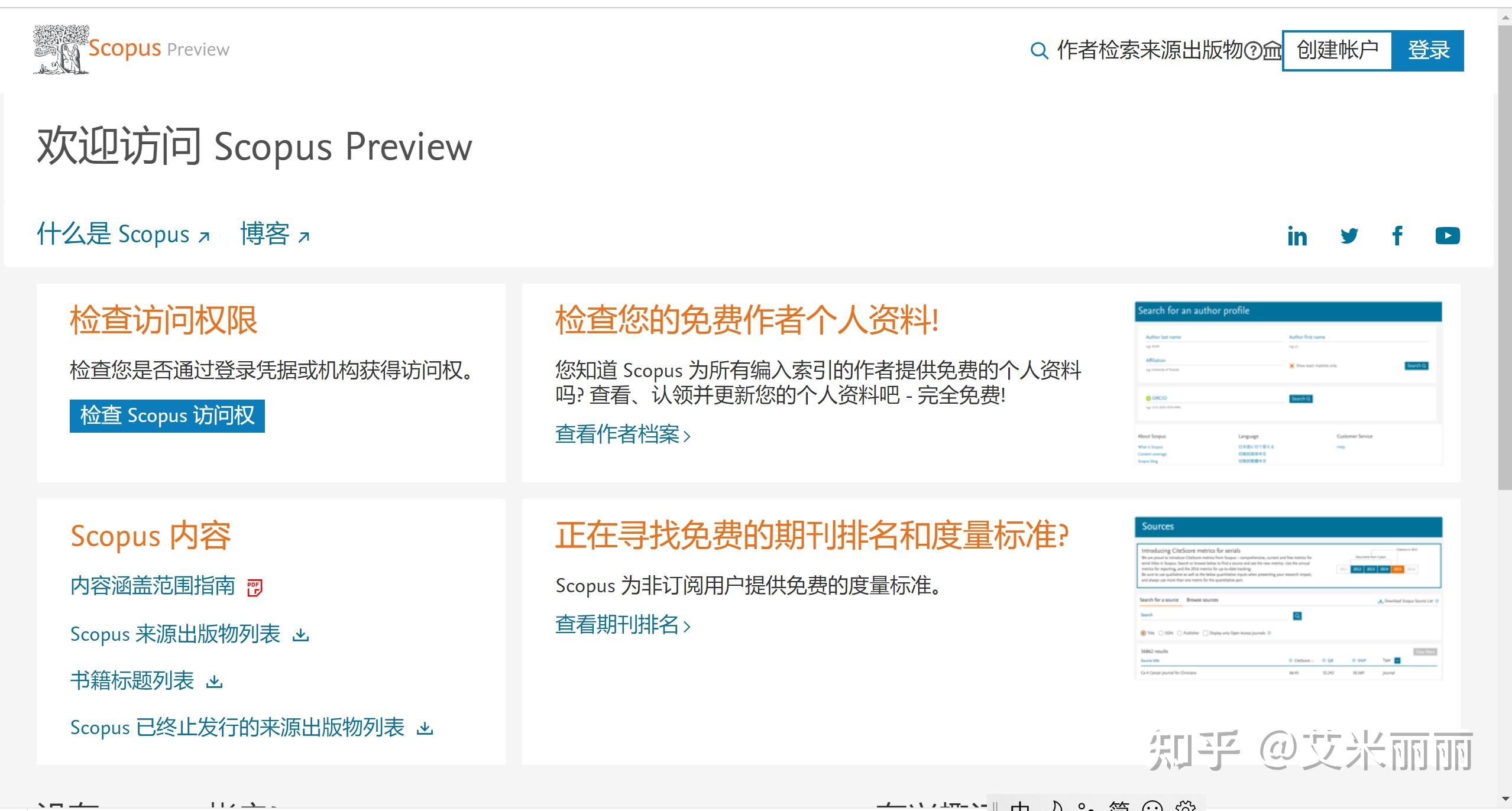Open 什么是 Scopus external link
This screenshot has width=1512, height=811.
click(123, 235)
